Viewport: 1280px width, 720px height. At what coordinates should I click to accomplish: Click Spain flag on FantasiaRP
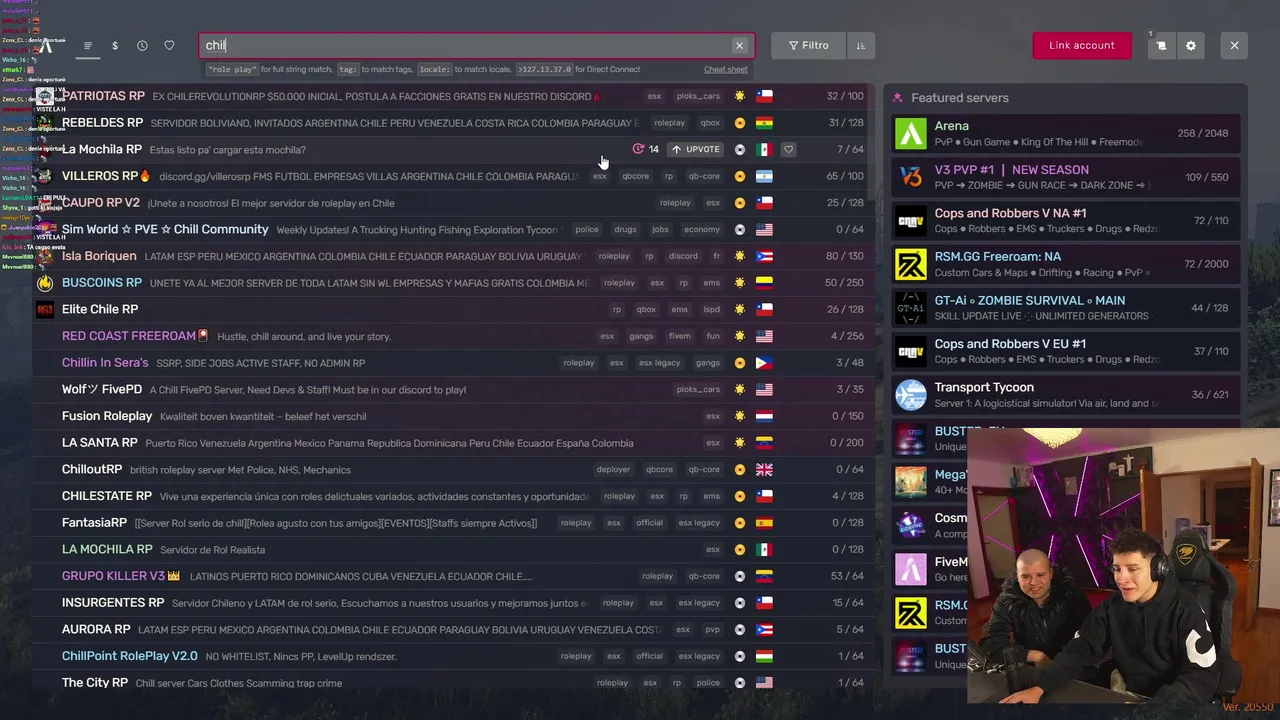point(764,523)
